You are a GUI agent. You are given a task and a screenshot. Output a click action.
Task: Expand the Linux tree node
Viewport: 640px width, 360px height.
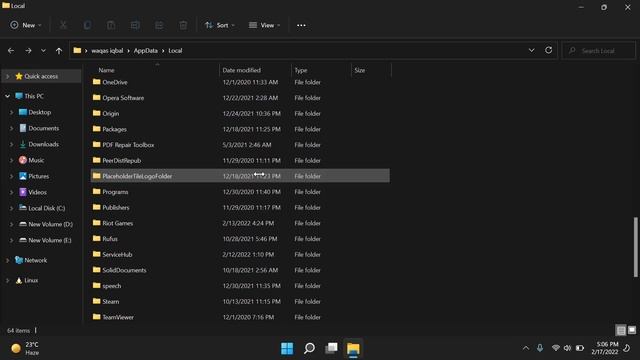click(7, 280)
